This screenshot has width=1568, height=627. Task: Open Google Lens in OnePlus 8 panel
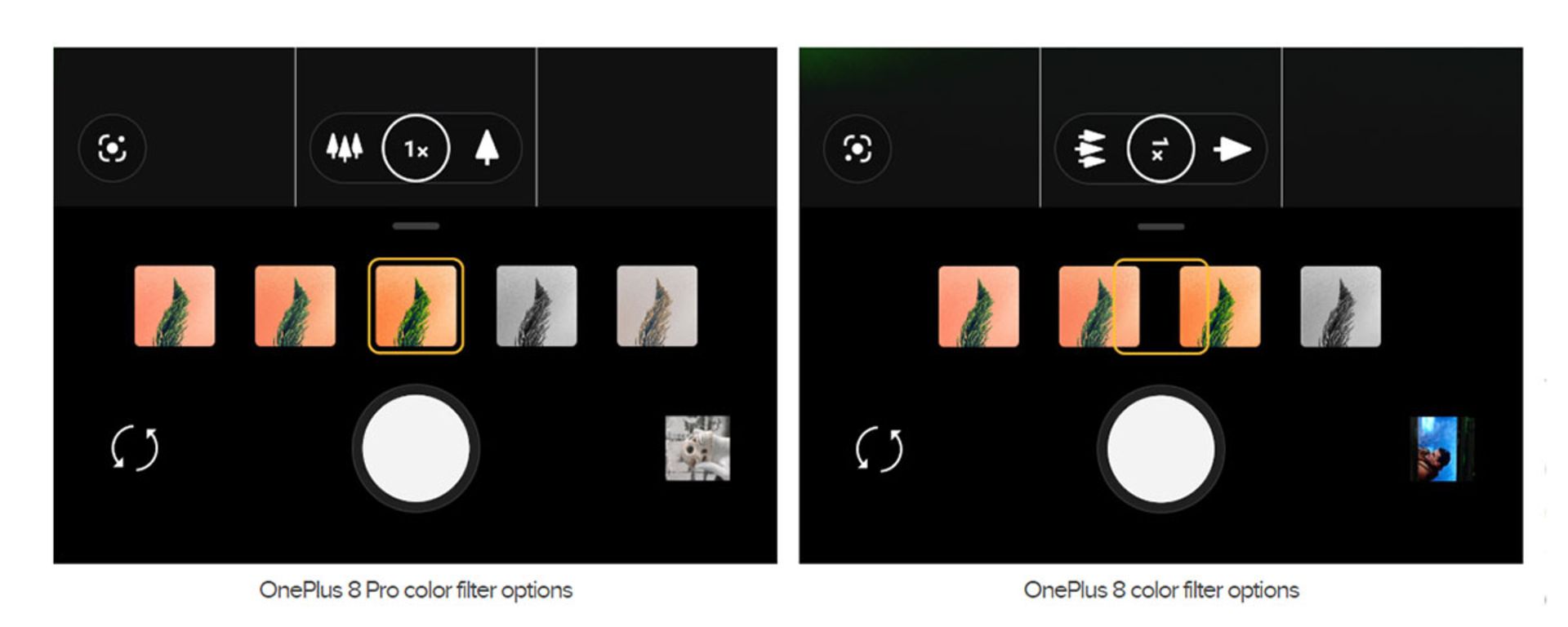[857, 149]
